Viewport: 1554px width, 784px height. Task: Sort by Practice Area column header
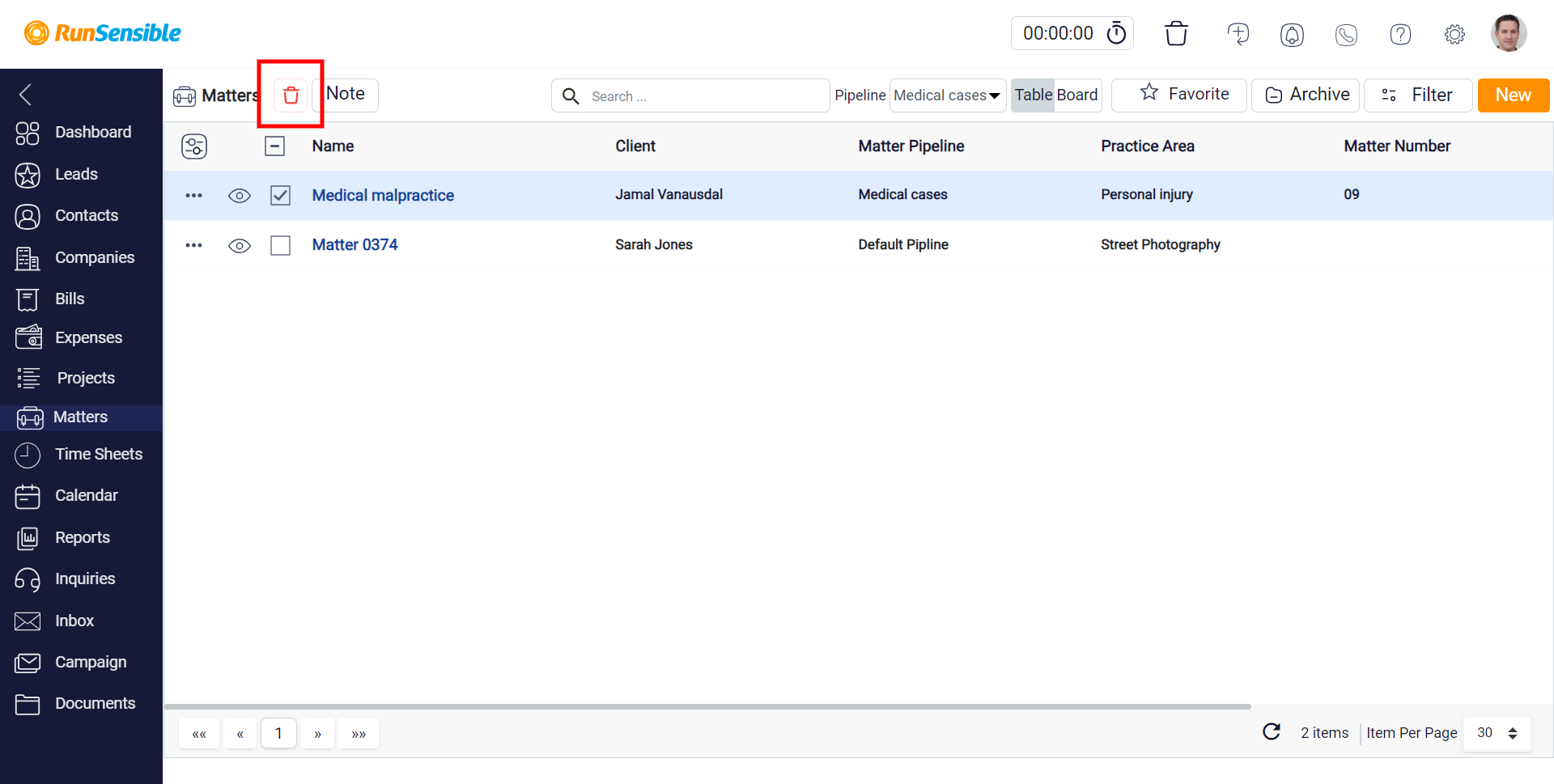pyautogui.click(x=1148, y=146)
